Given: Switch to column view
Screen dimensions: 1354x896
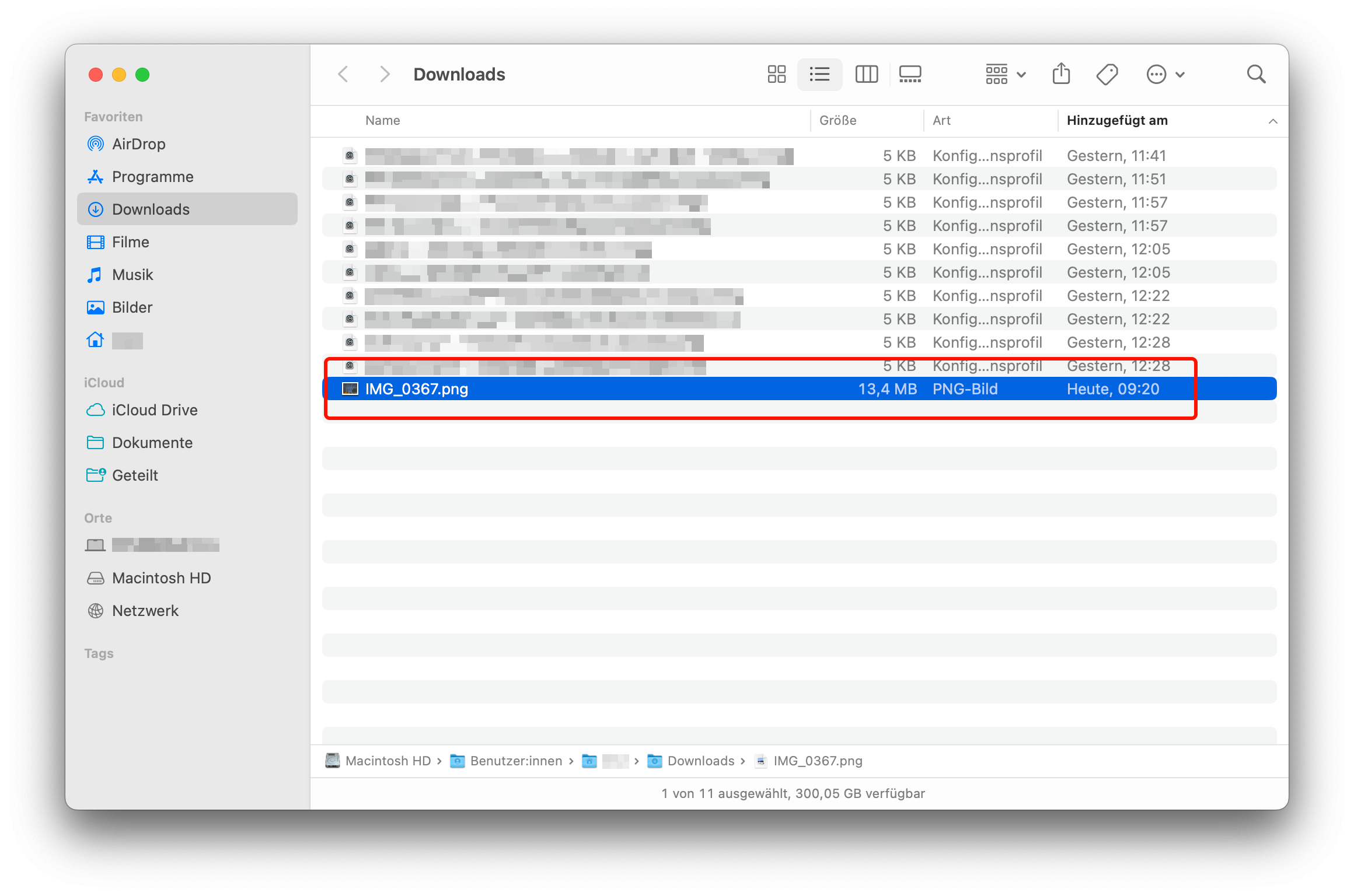Looking at the screenshot, I should coord(866,74).
